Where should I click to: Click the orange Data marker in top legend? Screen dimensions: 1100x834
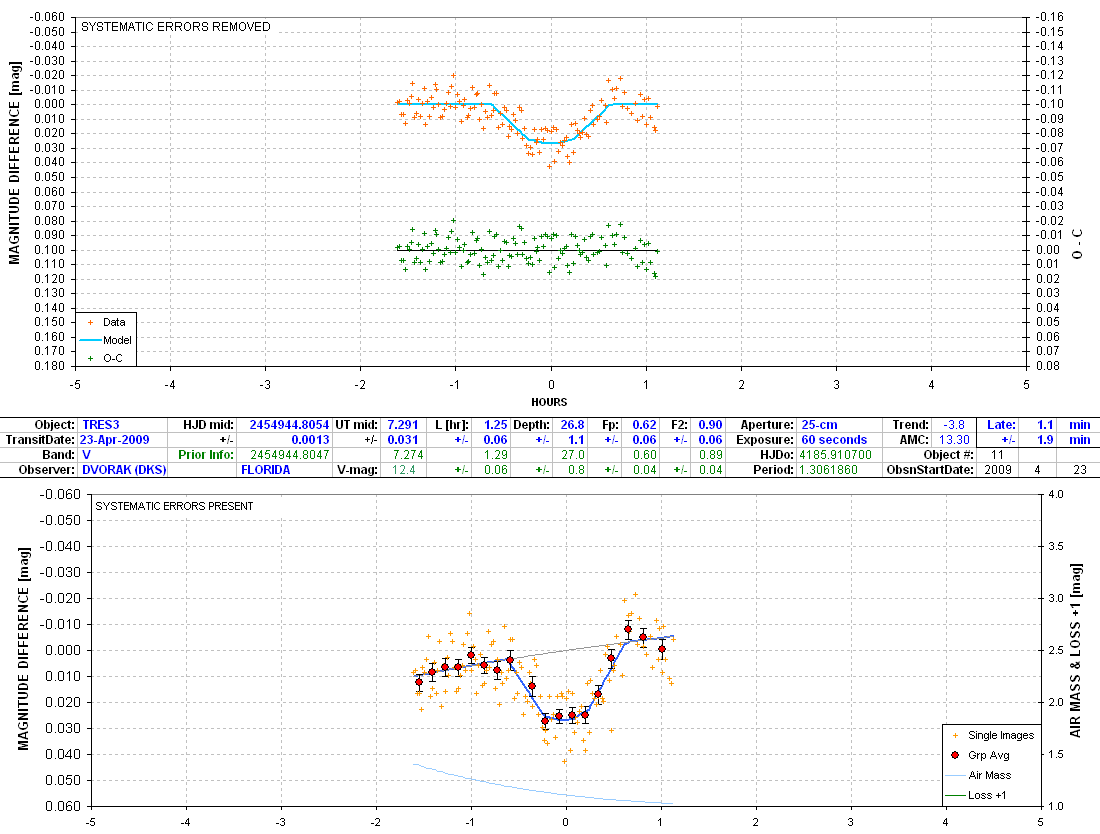pos(92,322)
